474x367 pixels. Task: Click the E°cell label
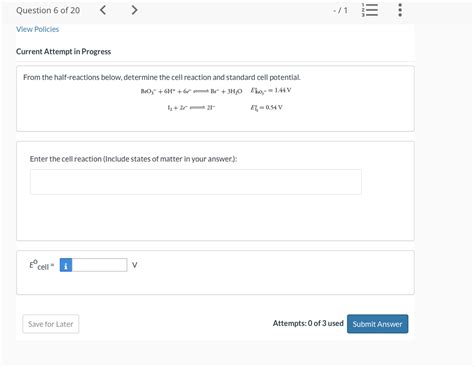click(41, 265)
